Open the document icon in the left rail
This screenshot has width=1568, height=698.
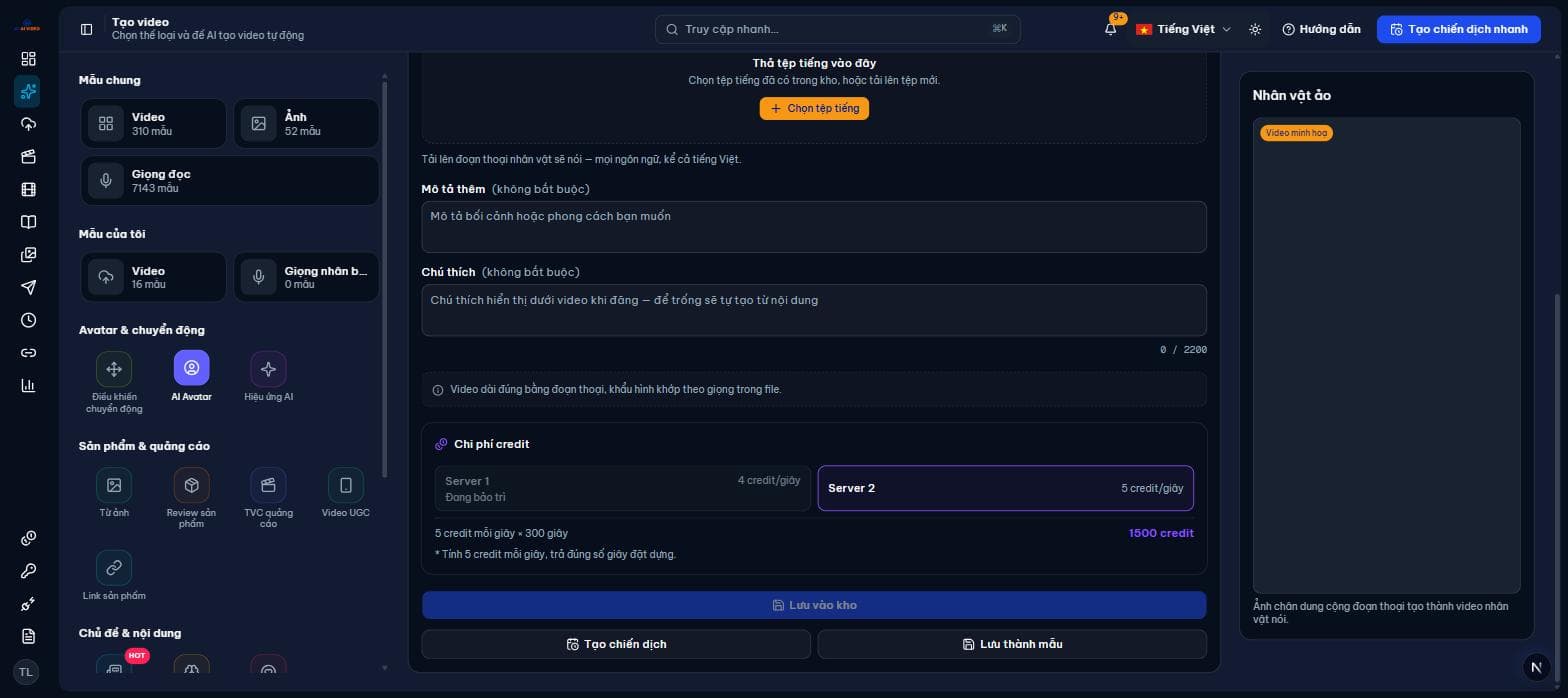(x=28, y=636)
